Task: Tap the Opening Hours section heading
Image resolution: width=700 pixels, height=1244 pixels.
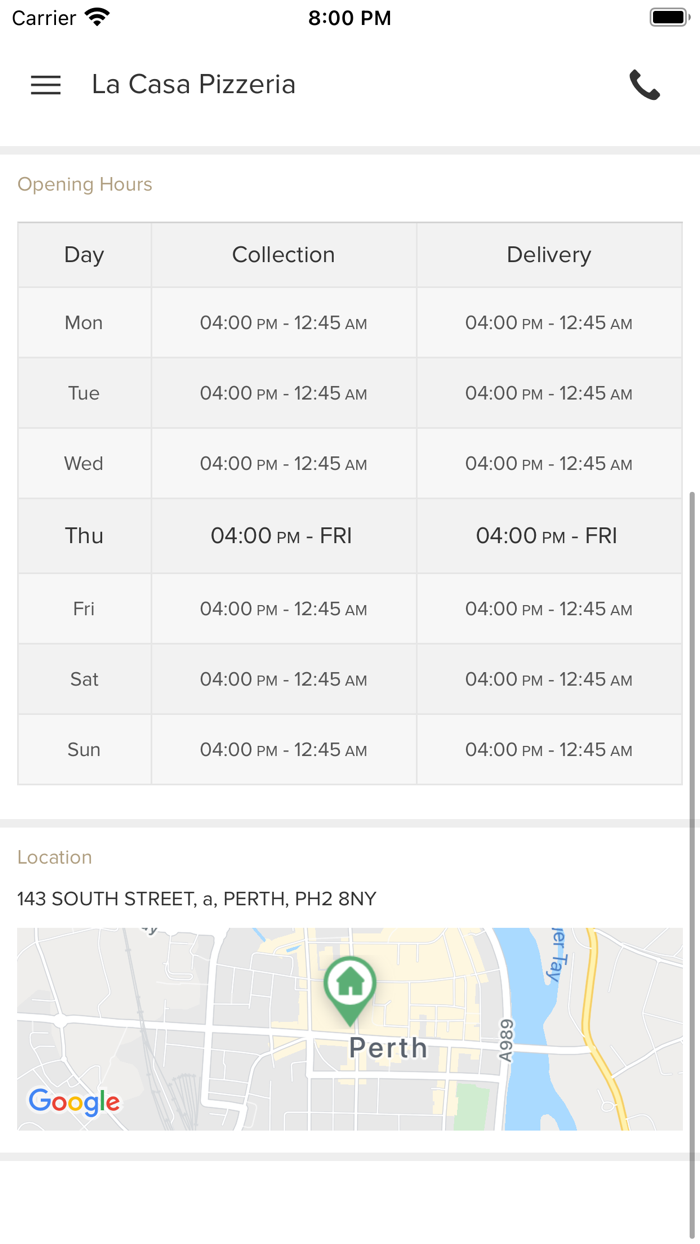Action: point(85,185)
